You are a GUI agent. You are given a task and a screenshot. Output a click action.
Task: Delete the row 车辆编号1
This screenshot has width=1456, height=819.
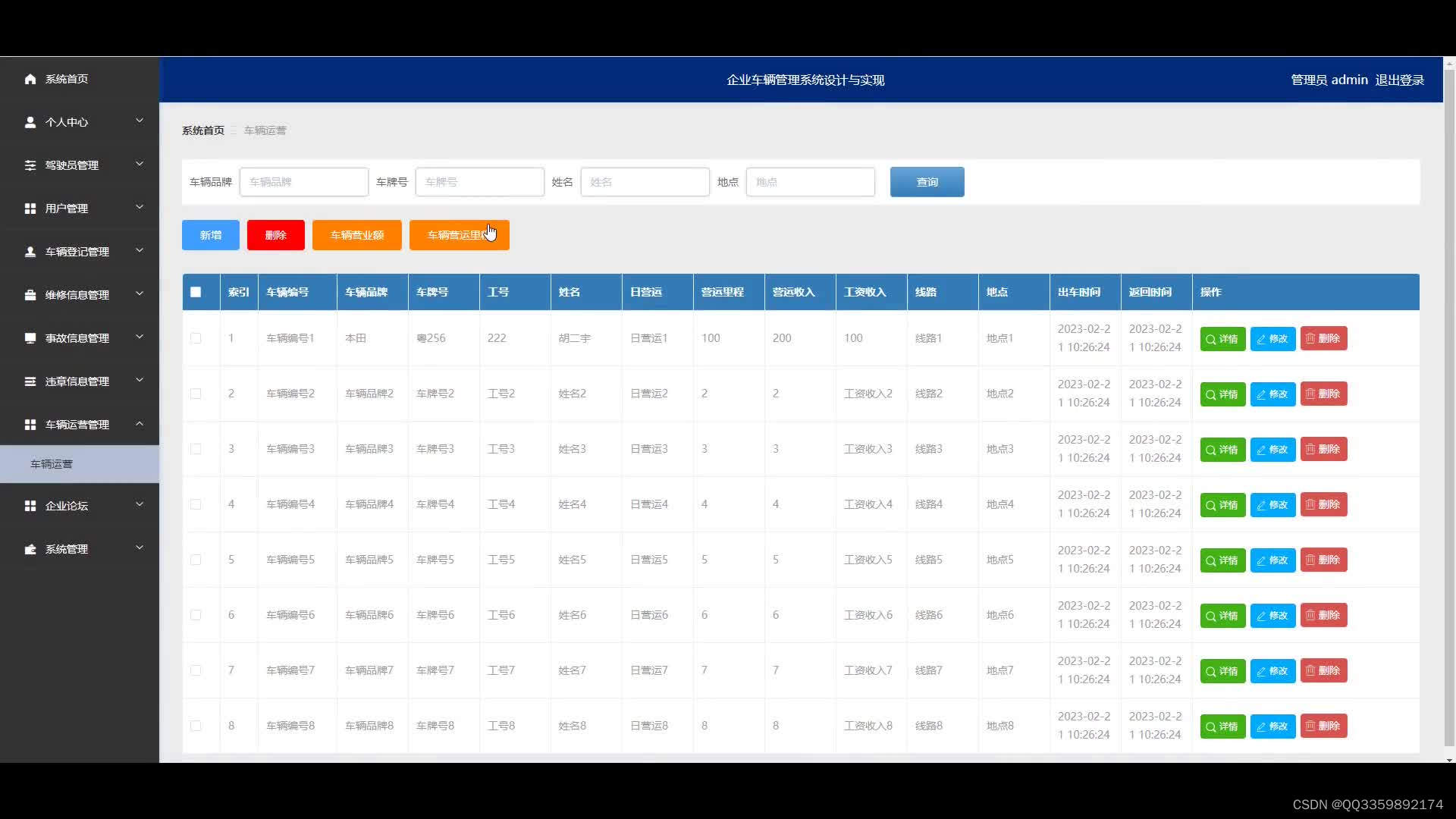(x=1323, y=339)
